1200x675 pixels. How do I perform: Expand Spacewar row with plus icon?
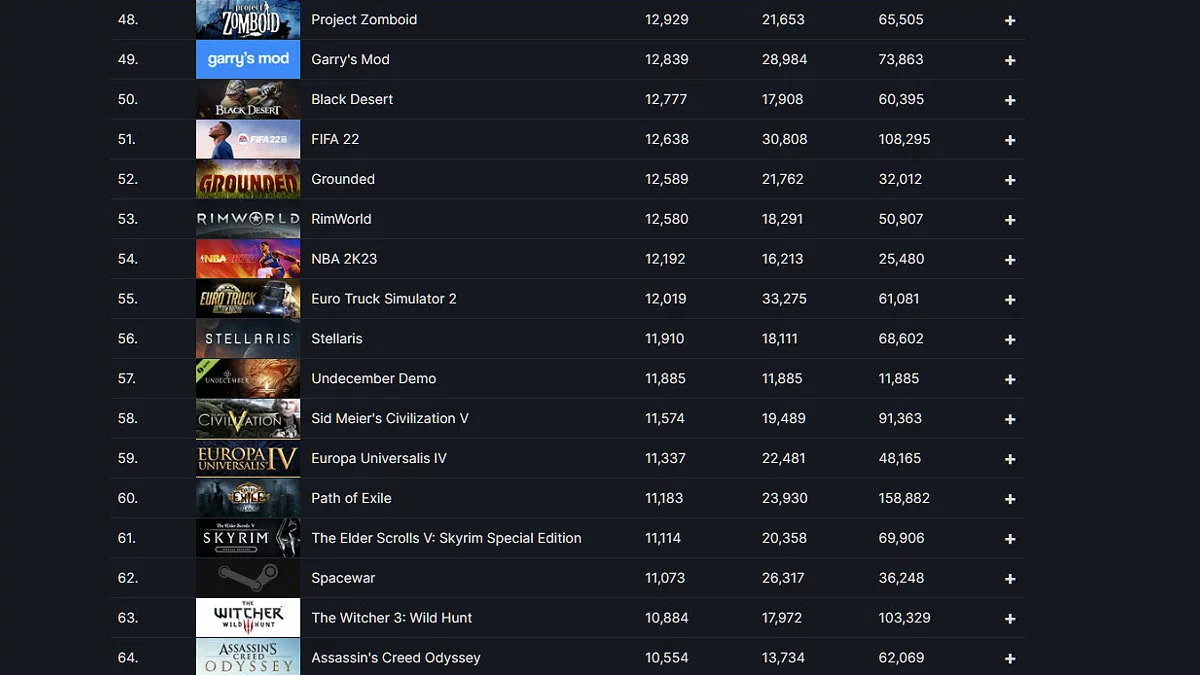1010,579
